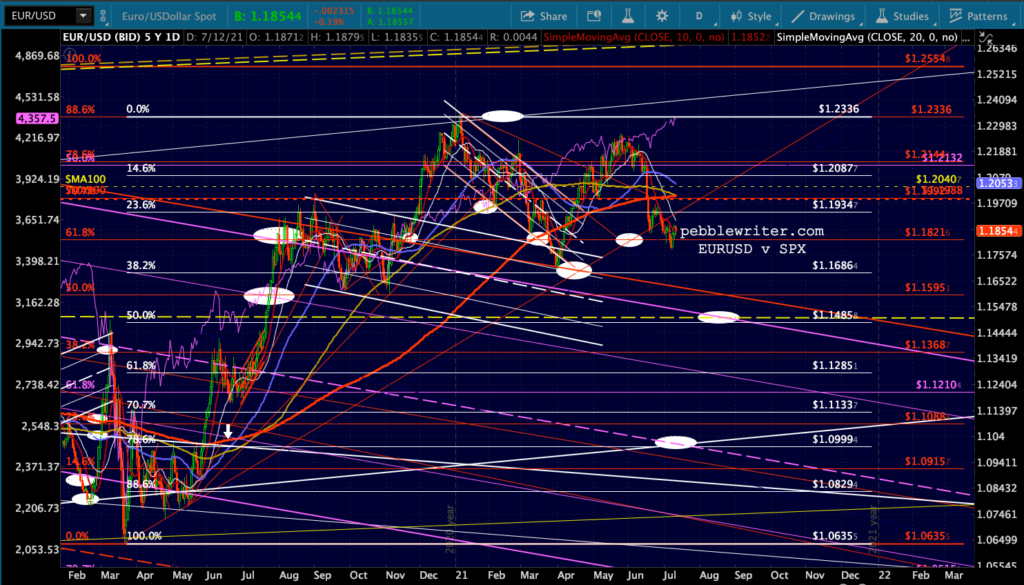Open the Patterns dropdown menu
Viewport: 1024px width, 585px height.
point(978,16)
